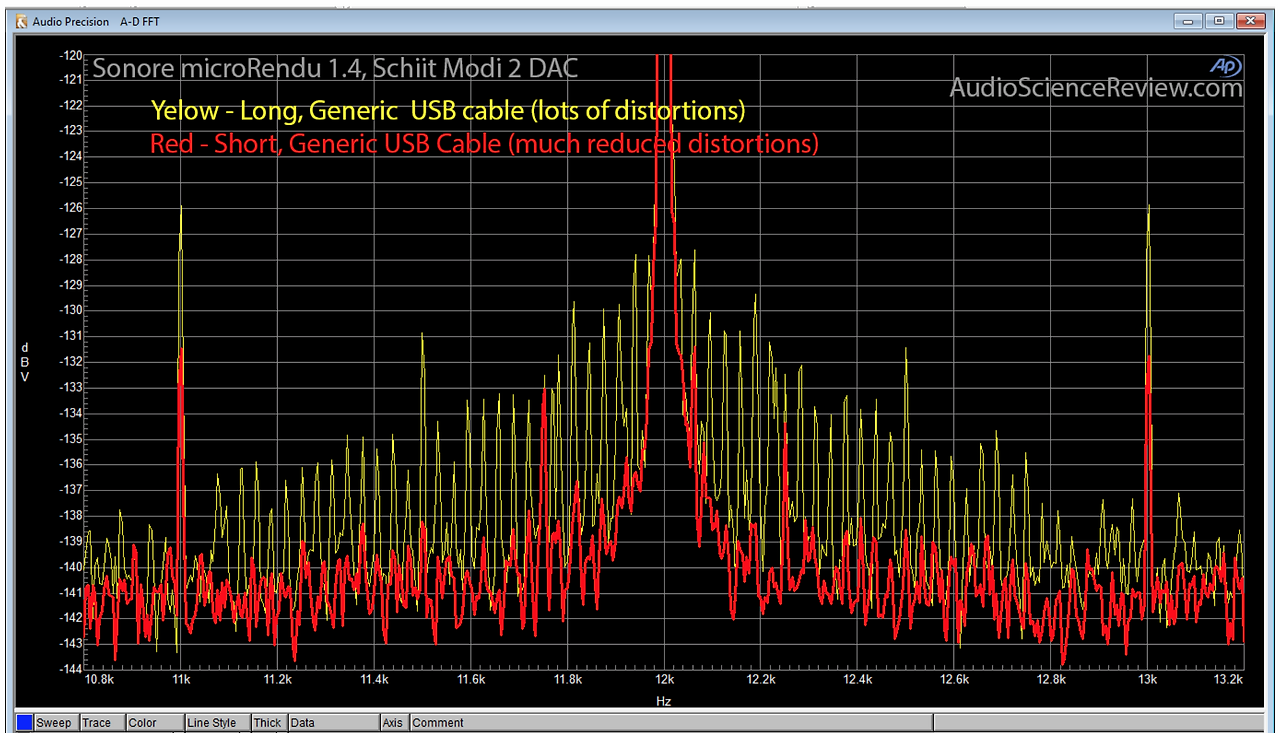Screen dimensions: 1280x733
Task: Click the Data column header
Action: tap(334, 722)
